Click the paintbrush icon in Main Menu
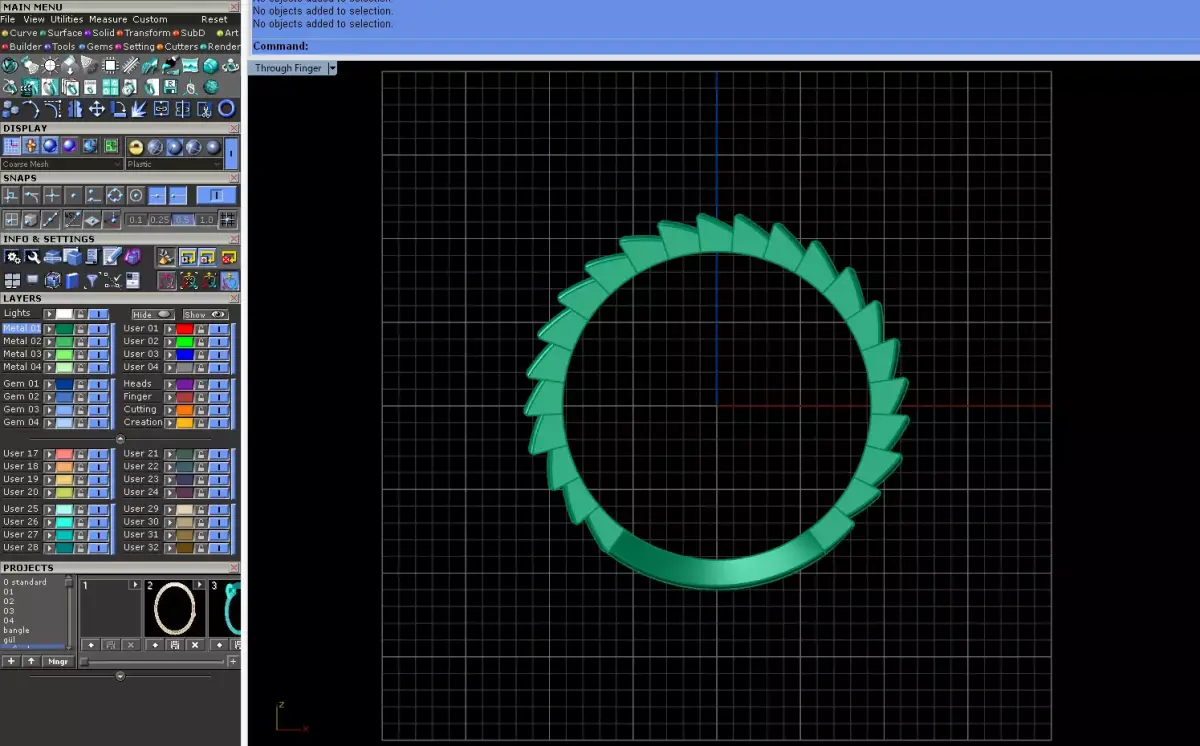Image resolution: width=1200 pixels, height=746 pixels. pos(170,66)
